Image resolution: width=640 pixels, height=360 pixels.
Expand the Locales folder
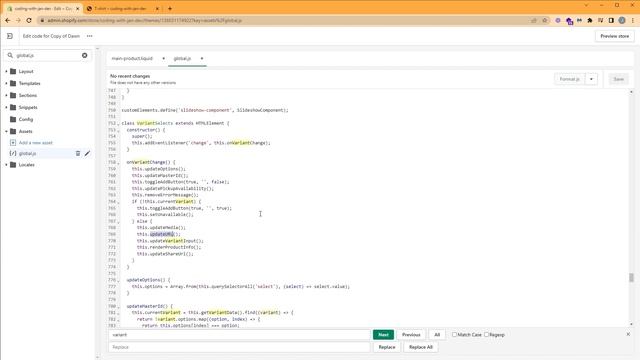point(6,165)
